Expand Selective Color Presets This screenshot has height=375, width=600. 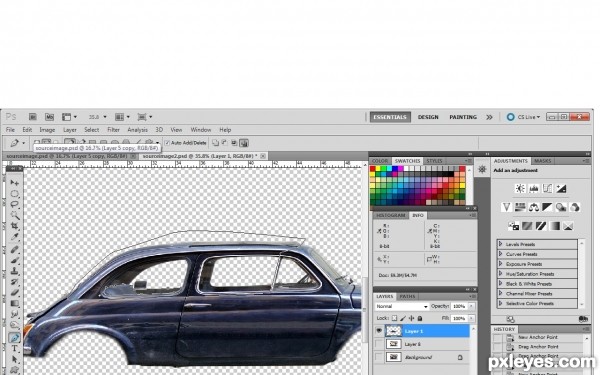pos(501,303)
